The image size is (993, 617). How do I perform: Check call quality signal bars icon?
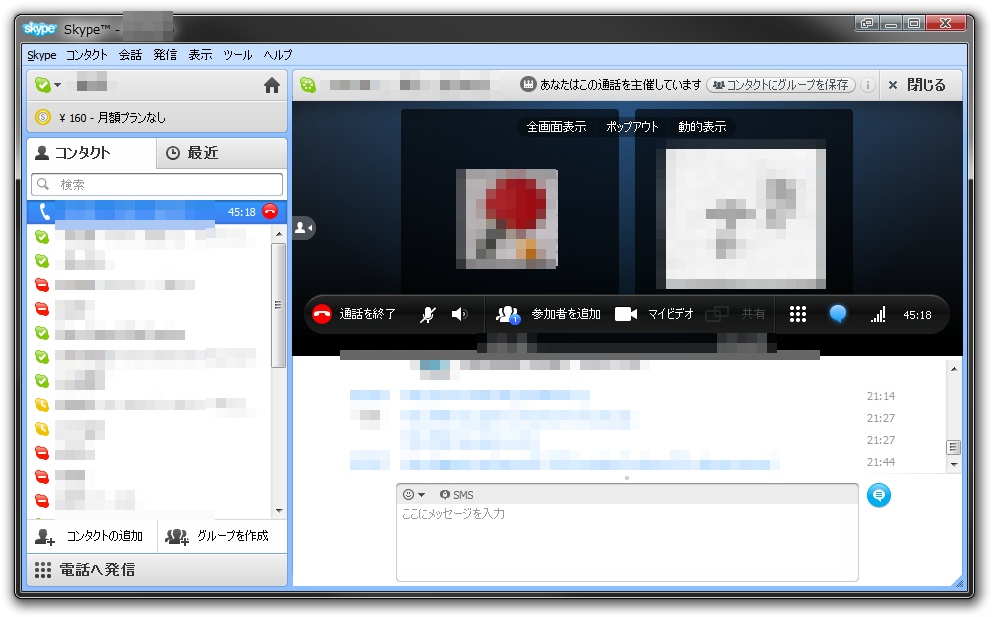click(878, 314)
